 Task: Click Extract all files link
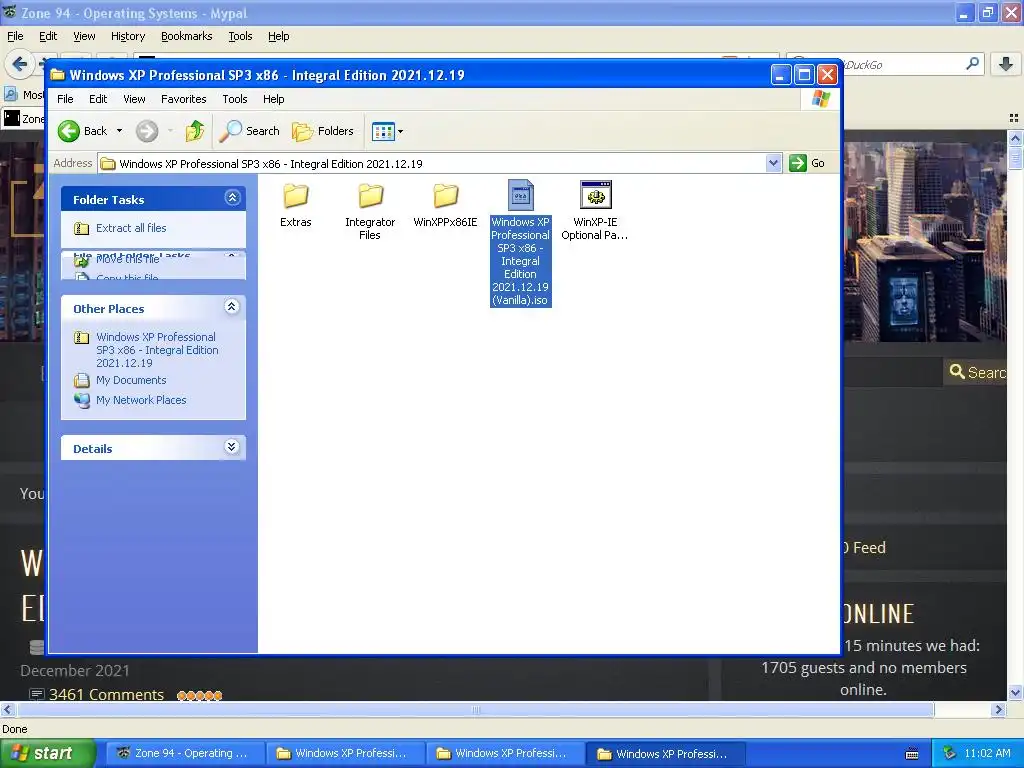click(x=131, y=228)
